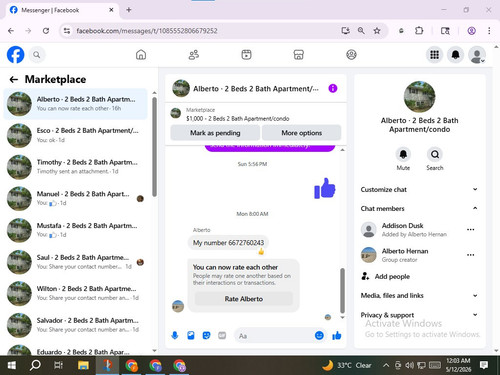Search in conversation via Search icon
Screen dimensions: 500x375
tap(435, 154)
